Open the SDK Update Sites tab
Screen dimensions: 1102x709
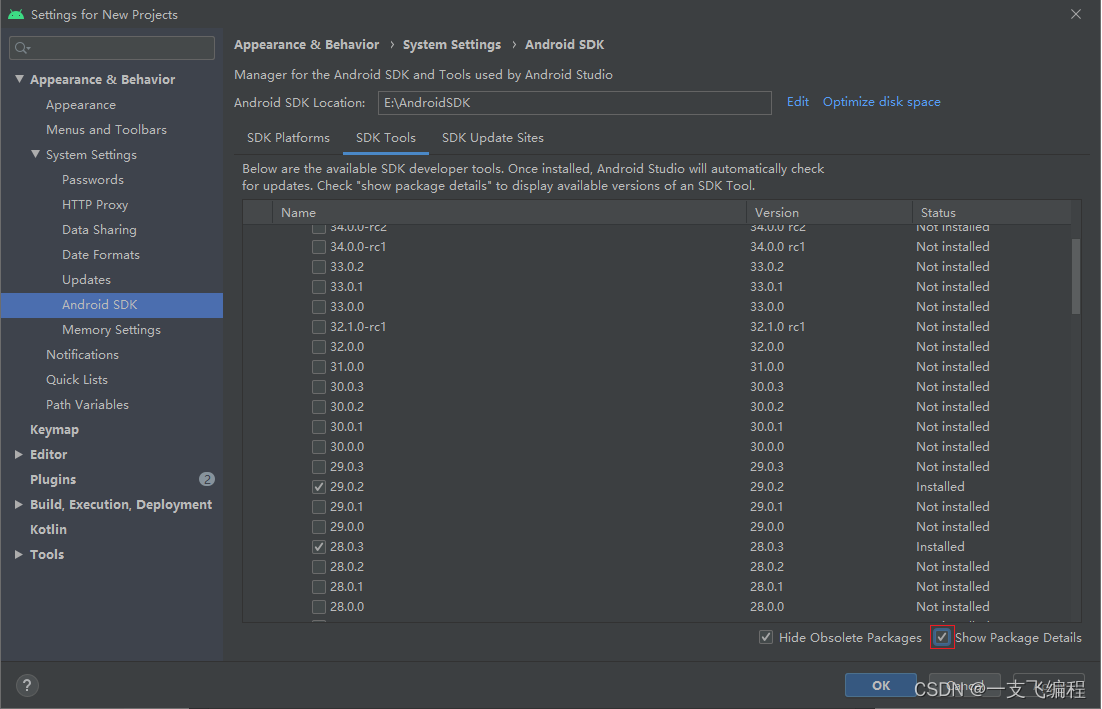[x=493, y=138]
